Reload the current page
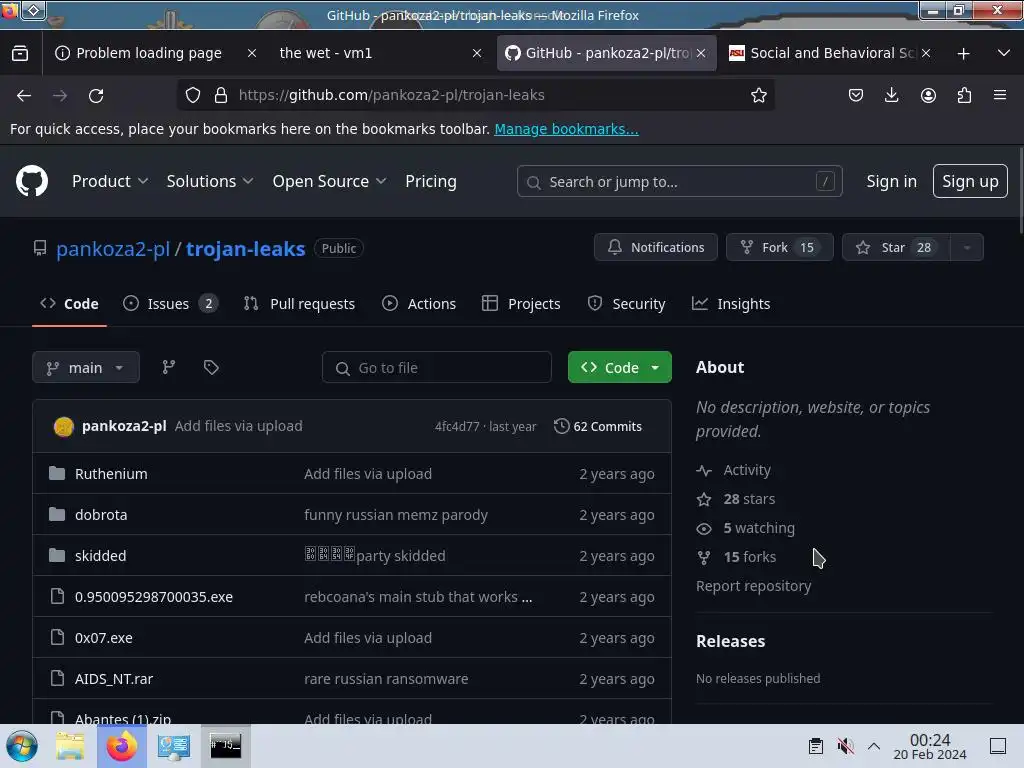 click(x=96, y=95)
